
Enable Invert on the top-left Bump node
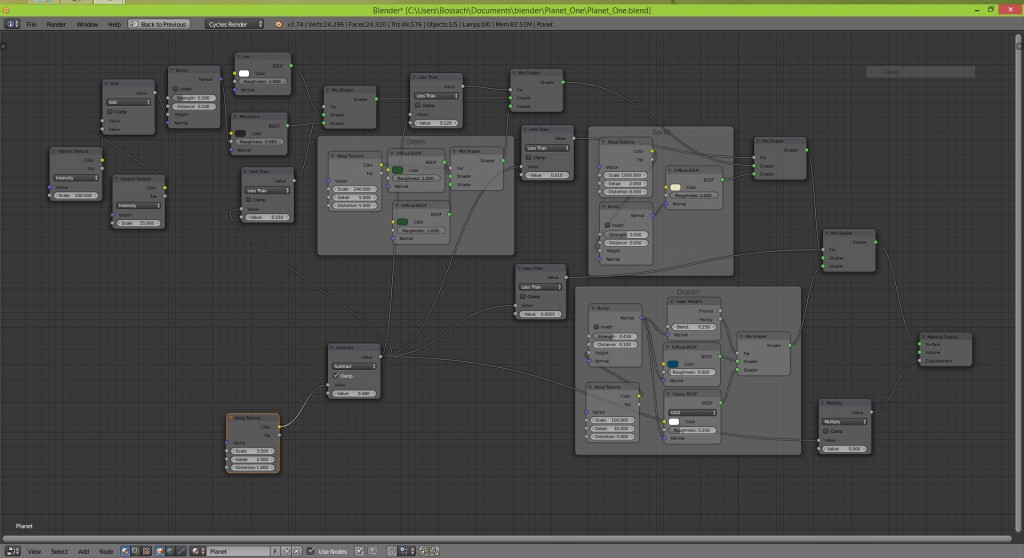tap(174, 88)
